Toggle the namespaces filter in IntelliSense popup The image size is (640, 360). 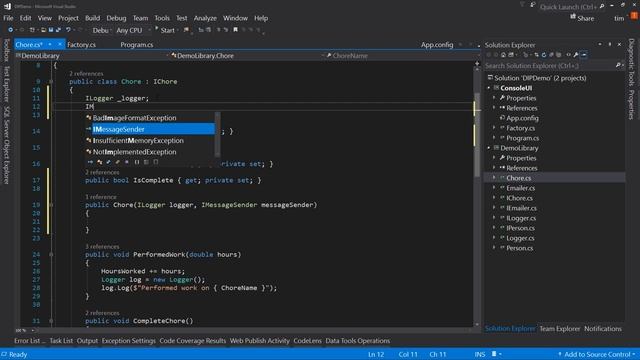click(137, 162)
